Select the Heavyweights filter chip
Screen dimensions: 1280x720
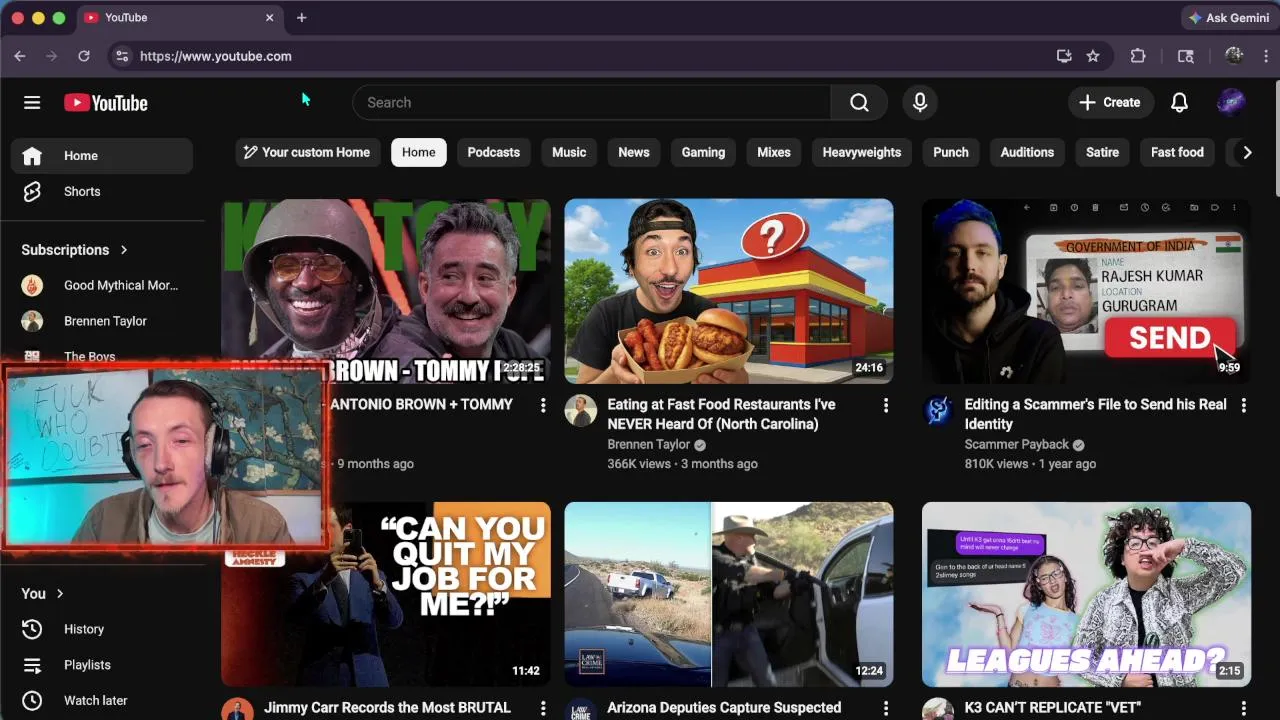click(862, 152)
